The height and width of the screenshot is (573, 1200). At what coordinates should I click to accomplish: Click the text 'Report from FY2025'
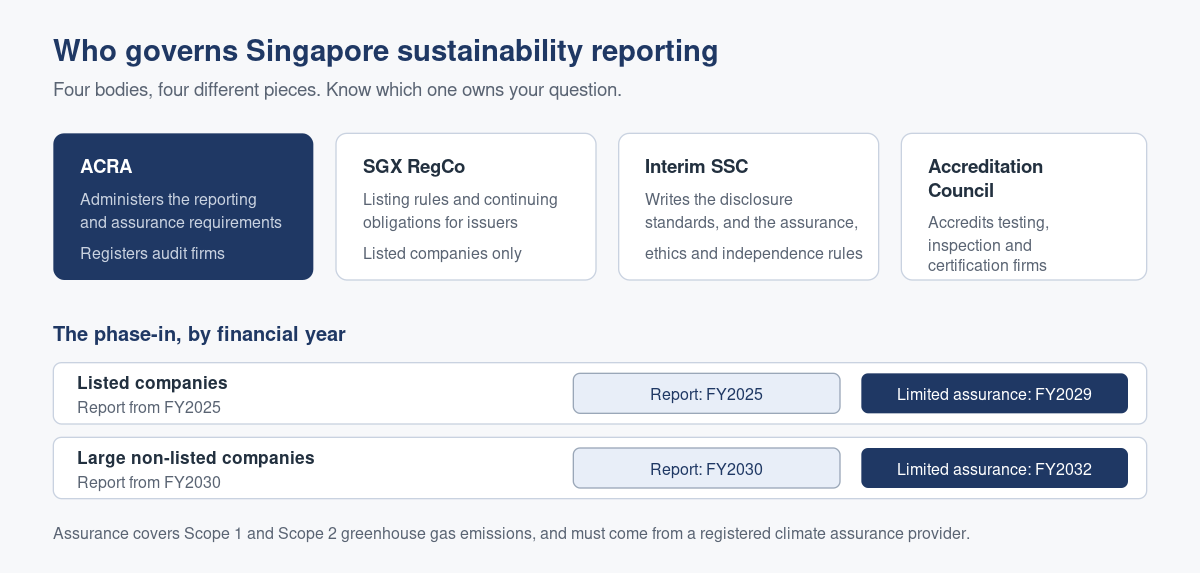(x=149, y=407)
